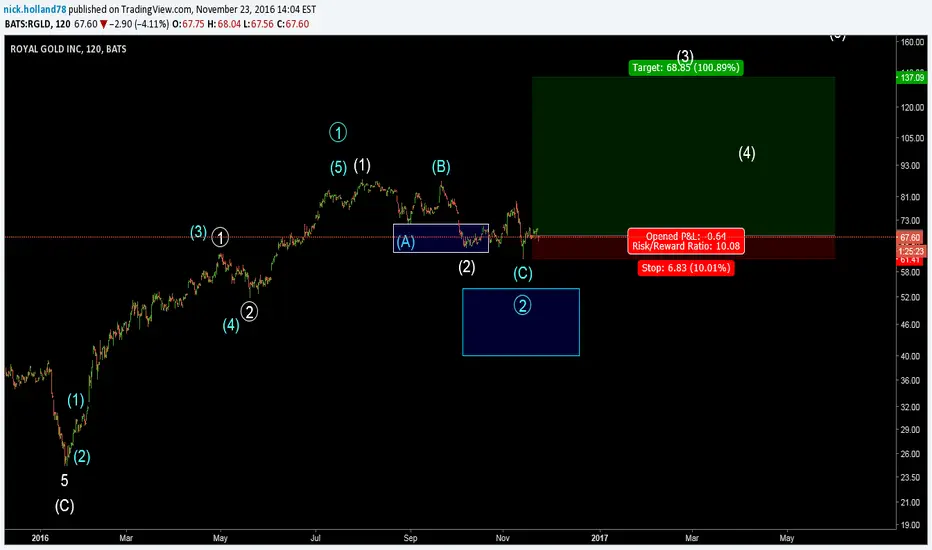This screenshot has height=550, width=932.
Task: Click the 23.50 price axis label
Action: click(910, 477)
